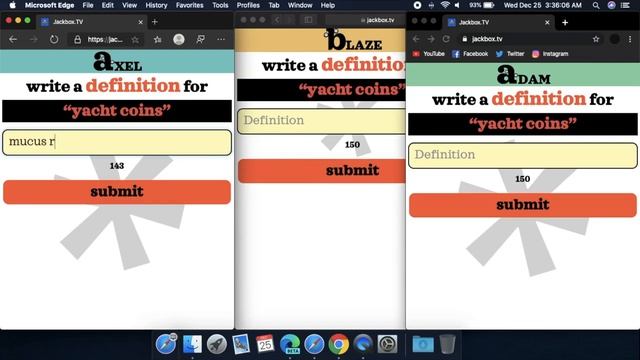Open the Facebook bookmark
The image size is (640, 360).
coord(470,53)
